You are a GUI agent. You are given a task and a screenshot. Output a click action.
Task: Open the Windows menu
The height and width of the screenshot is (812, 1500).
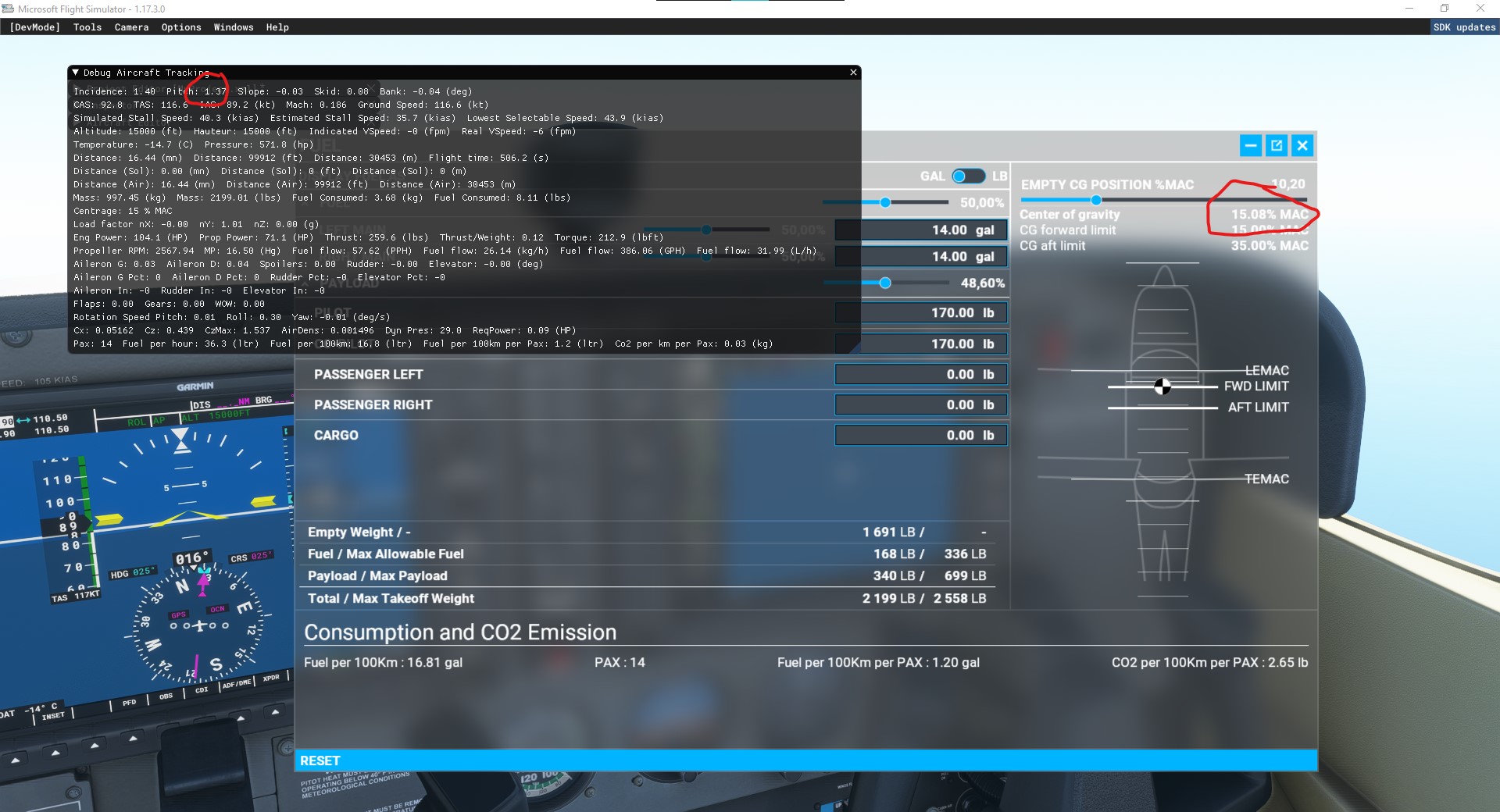point(234,27)
